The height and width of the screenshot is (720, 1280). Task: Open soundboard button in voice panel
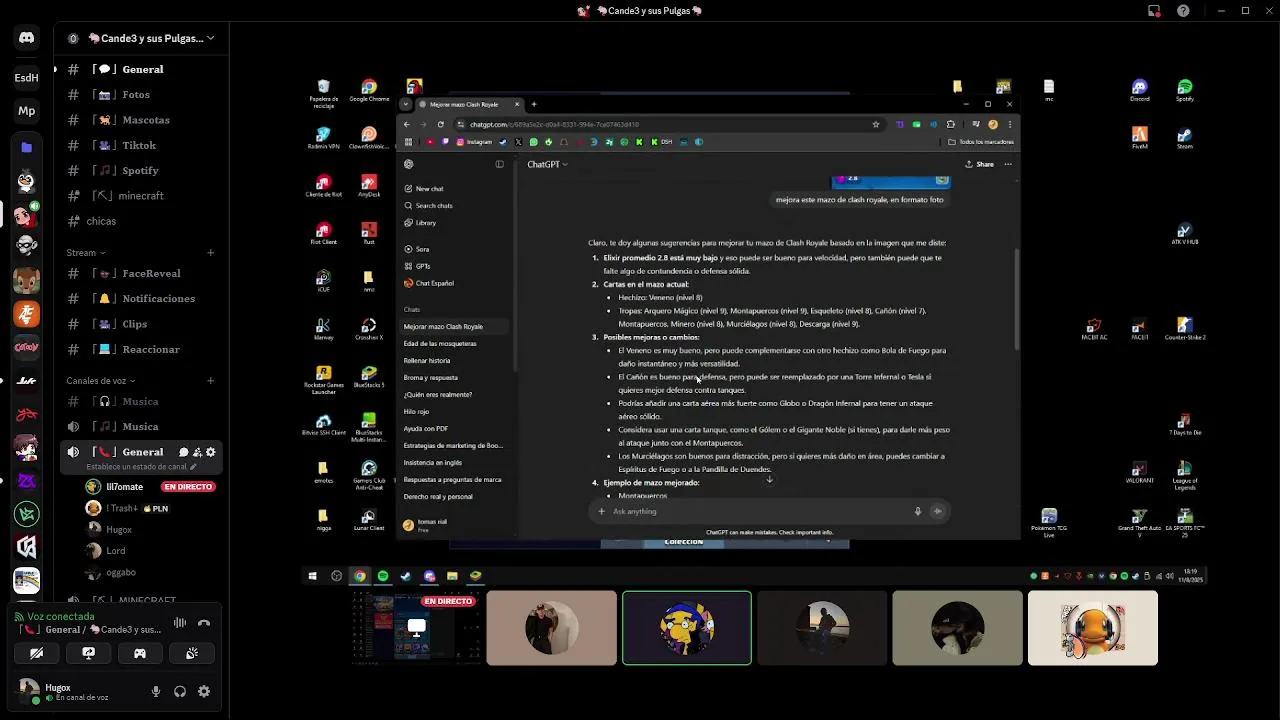(x=192, y=653)
